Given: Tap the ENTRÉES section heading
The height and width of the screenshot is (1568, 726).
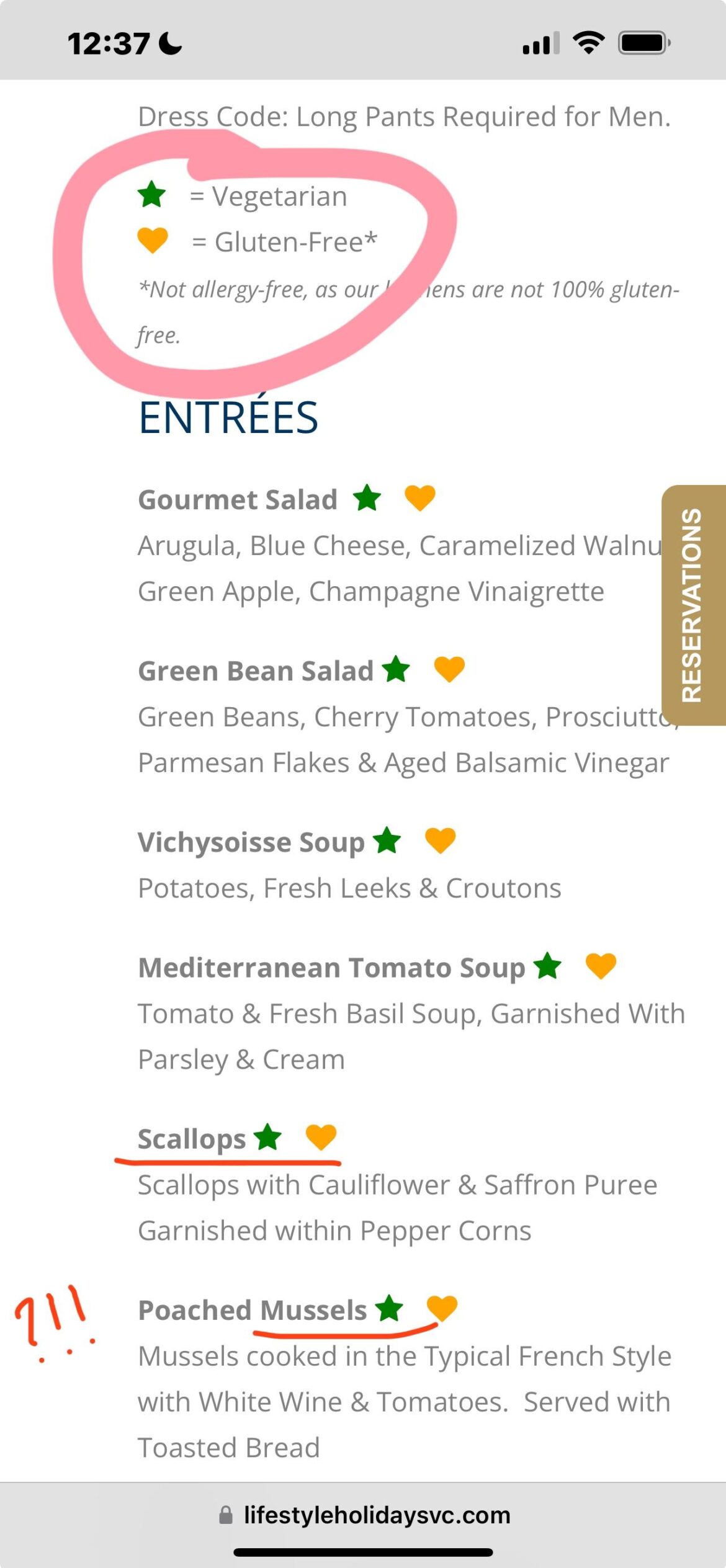Looking at the screenshot, I should (x=228, y=417).
